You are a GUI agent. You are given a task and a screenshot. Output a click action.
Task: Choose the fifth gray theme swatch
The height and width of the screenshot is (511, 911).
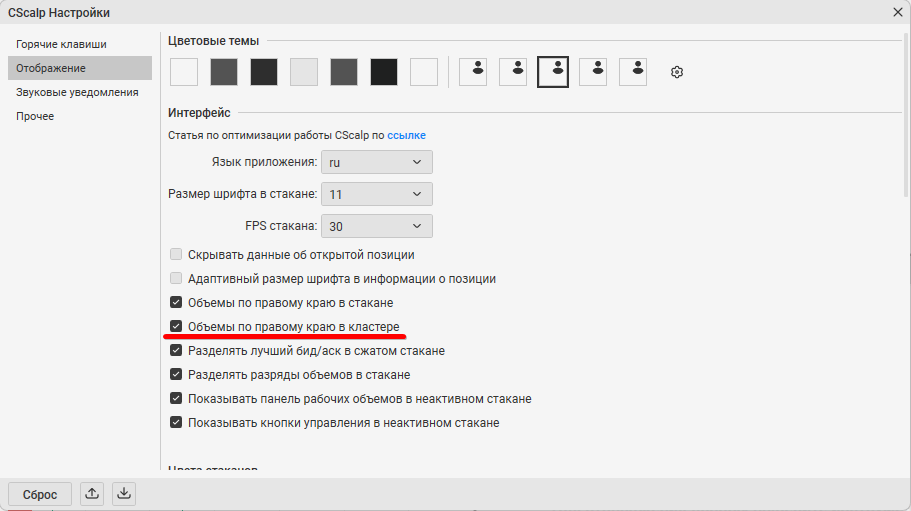[x=344, y=72]
